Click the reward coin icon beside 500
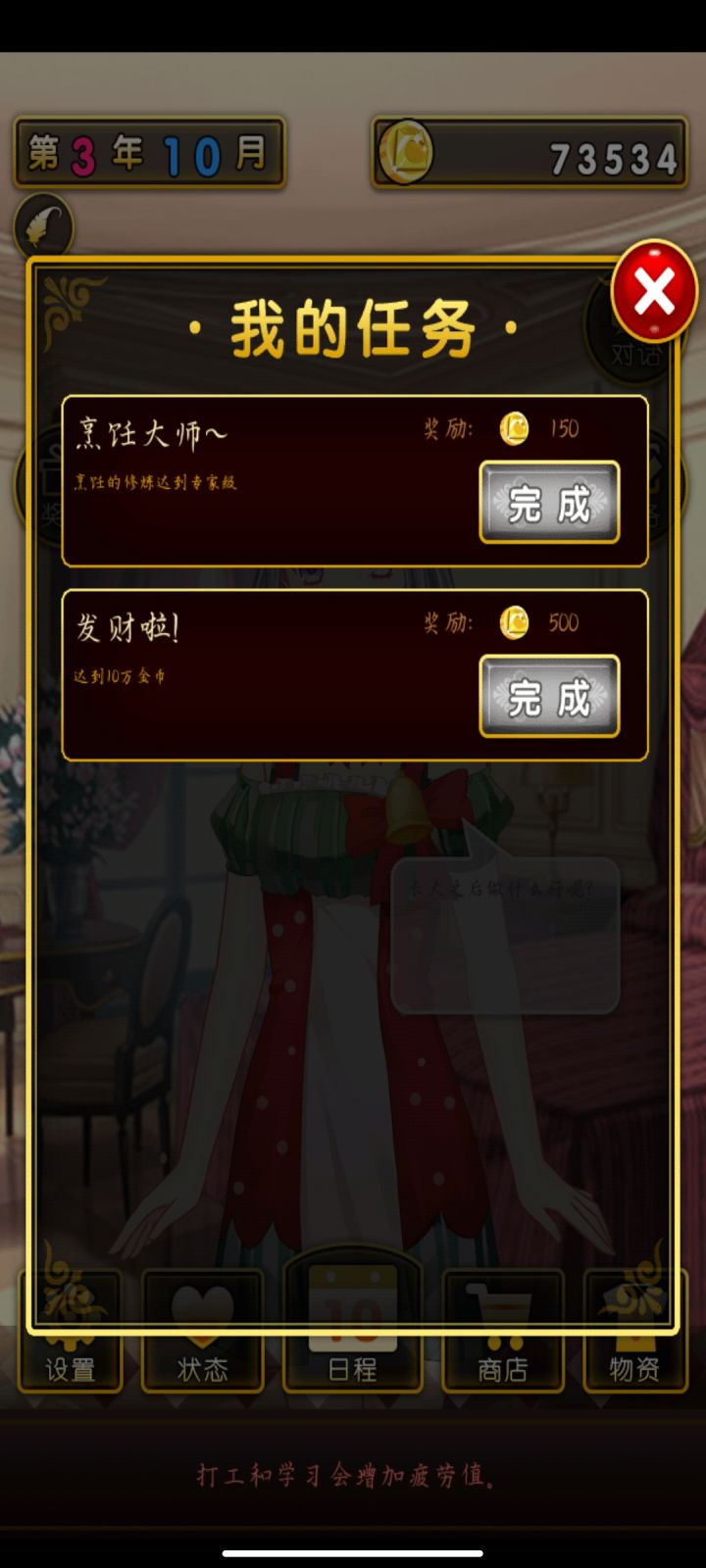 coord(514,622)
